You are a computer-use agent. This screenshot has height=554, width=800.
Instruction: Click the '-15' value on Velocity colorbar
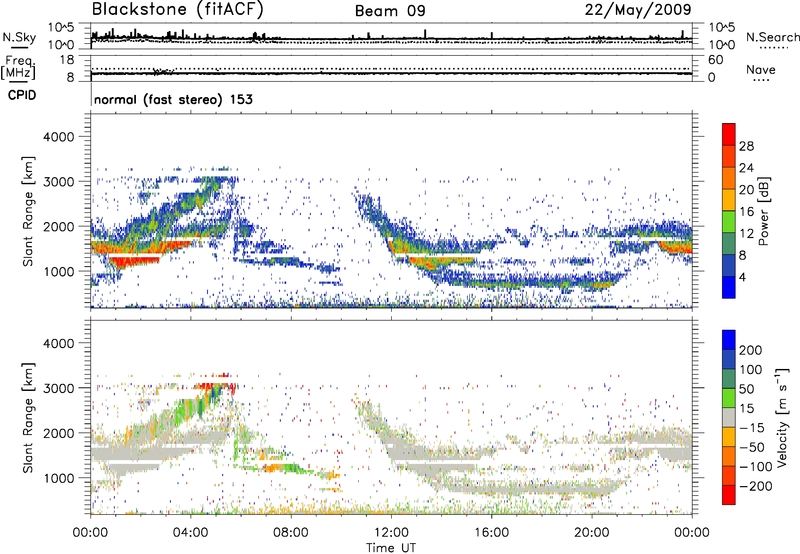coord(752,427)
